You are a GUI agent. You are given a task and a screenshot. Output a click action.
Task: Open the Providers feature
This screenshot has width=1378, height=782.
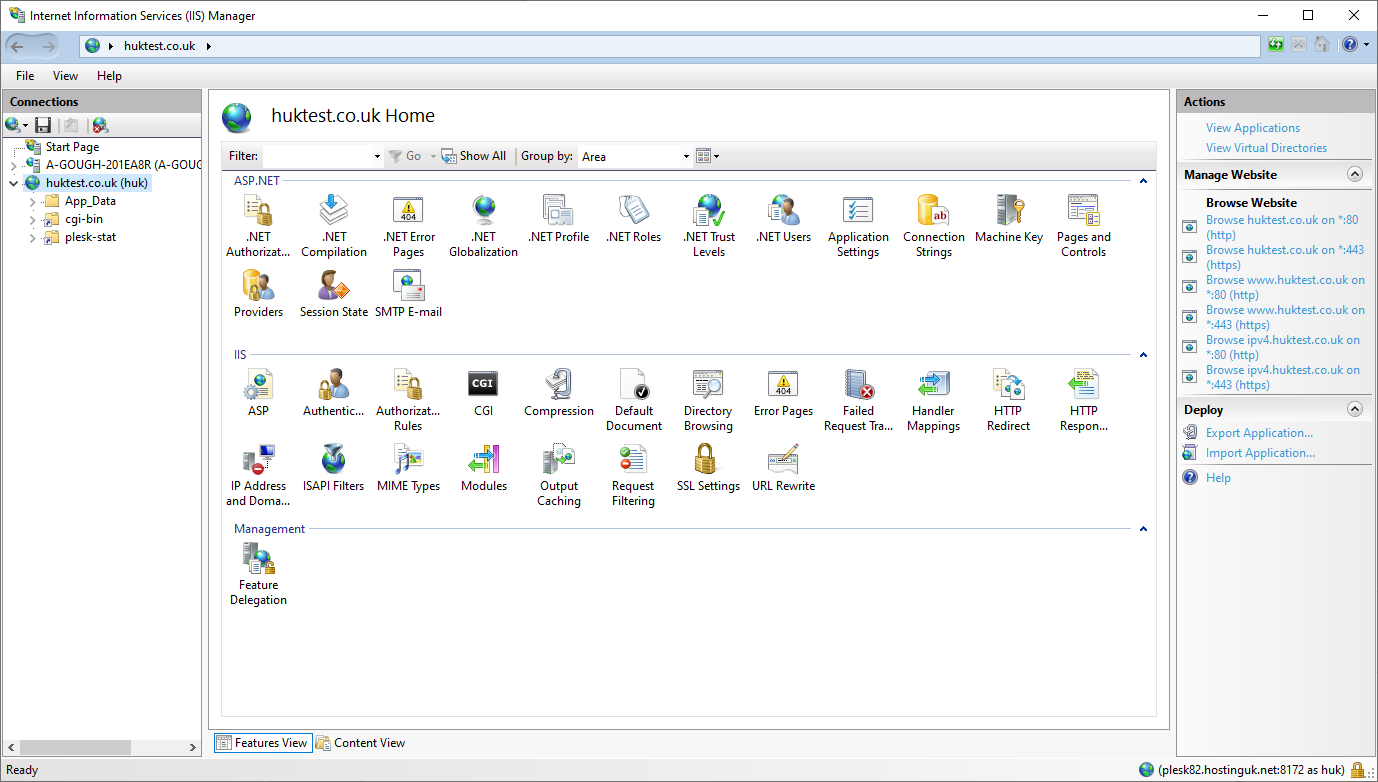tap(258, 294)
